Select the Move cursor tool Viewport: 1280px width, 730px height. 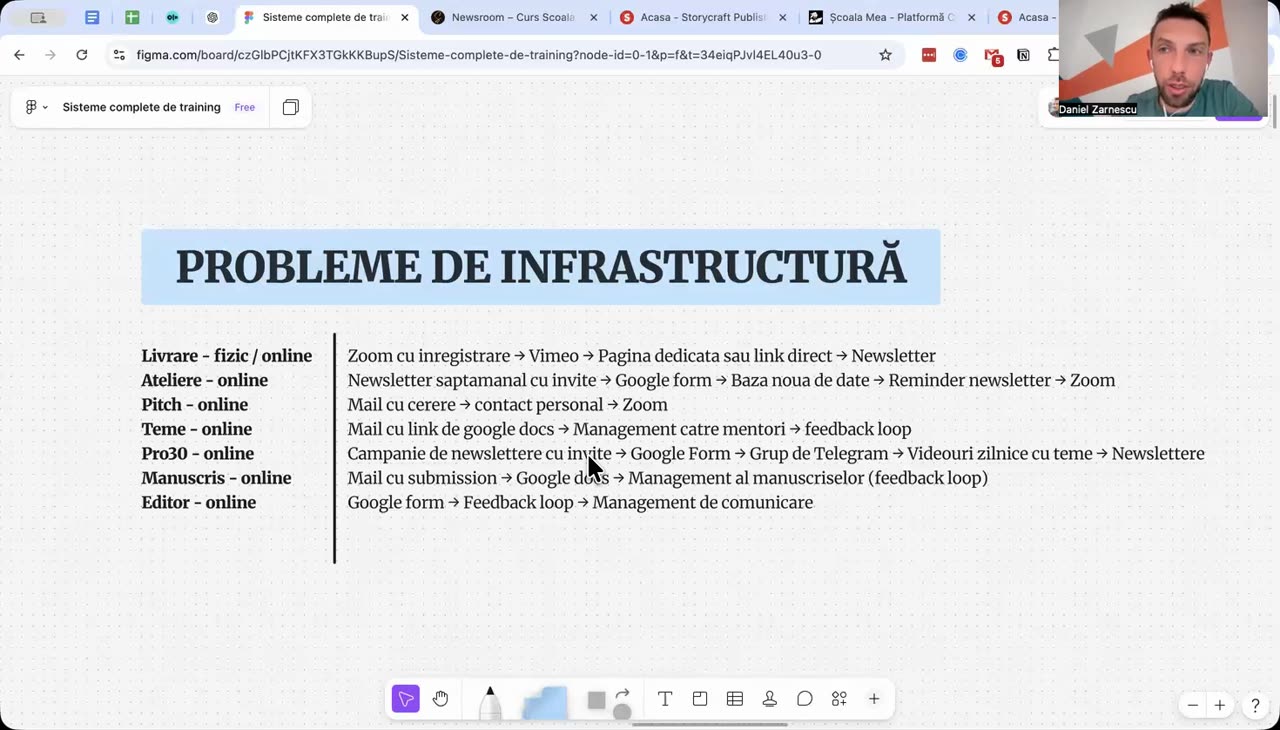(406, 699)
